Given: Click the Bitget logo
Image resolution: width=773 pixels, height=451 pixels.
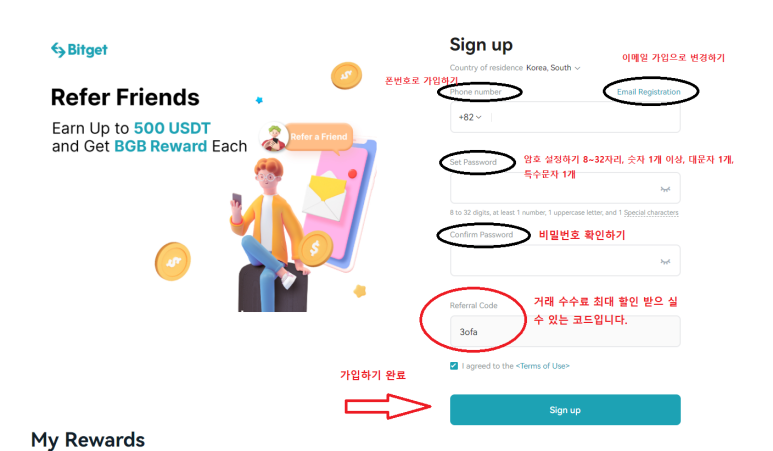Looking at the screenshot, I should (79, 50).
